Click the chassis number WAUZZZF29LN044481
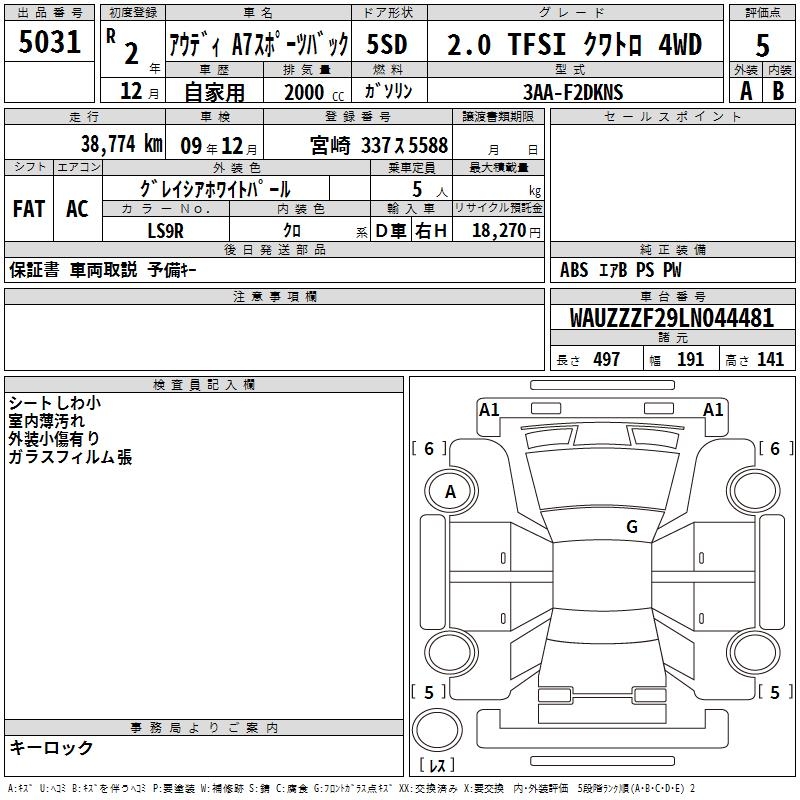 click(671, 318)
